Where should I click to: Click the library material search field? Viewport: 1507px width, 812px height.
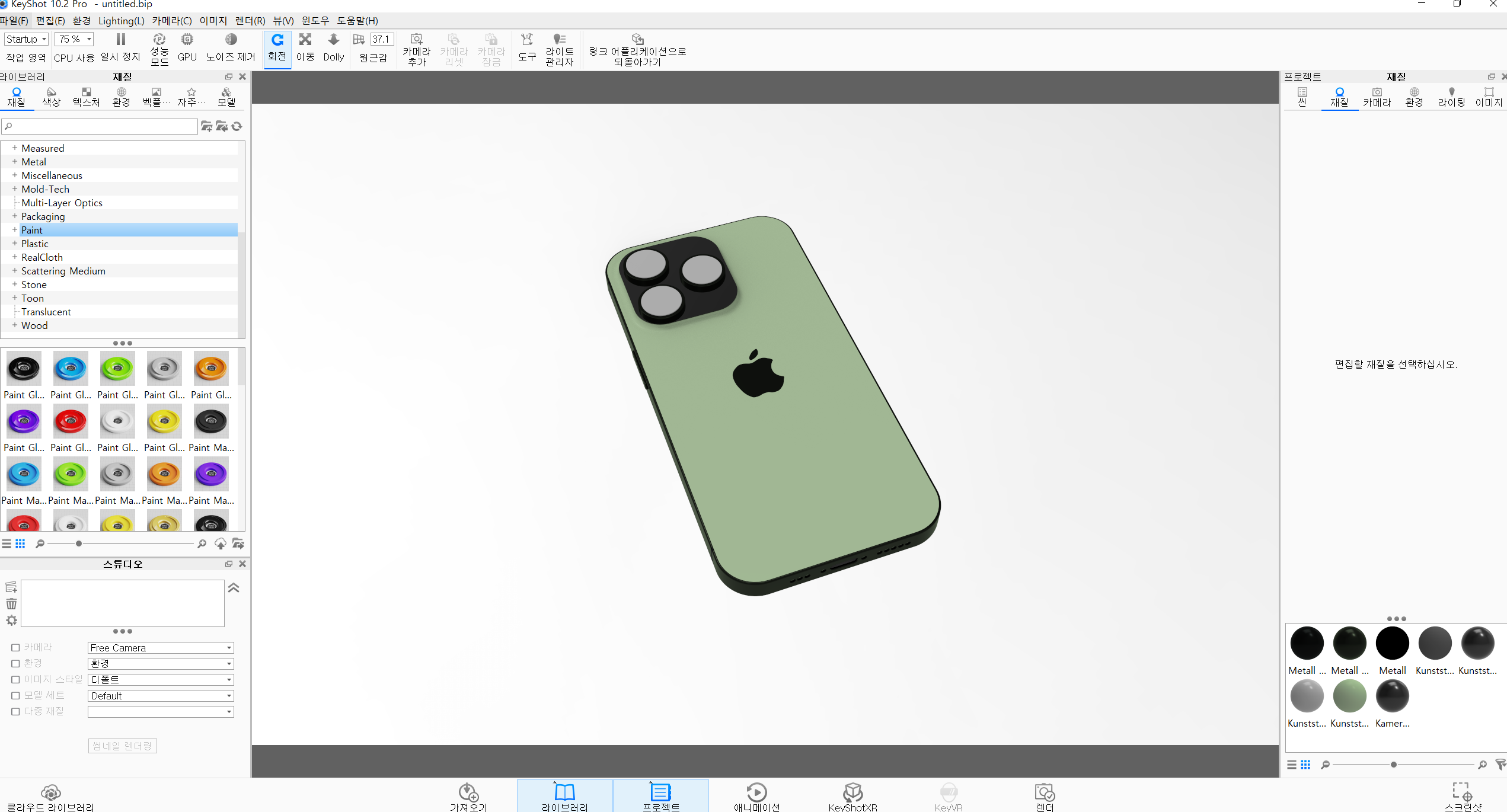coord(101,126)
